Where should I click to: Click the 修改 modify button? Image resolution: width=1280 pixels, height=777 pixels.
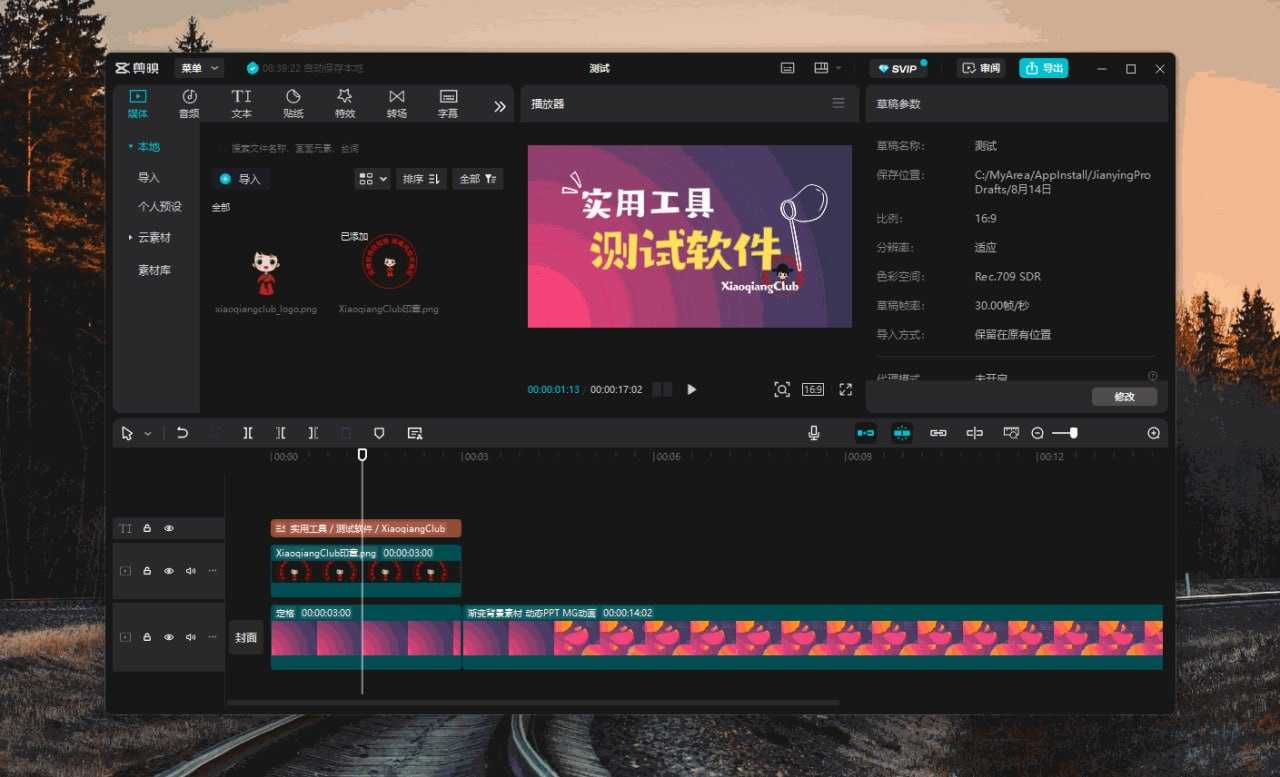point(1124,397)
